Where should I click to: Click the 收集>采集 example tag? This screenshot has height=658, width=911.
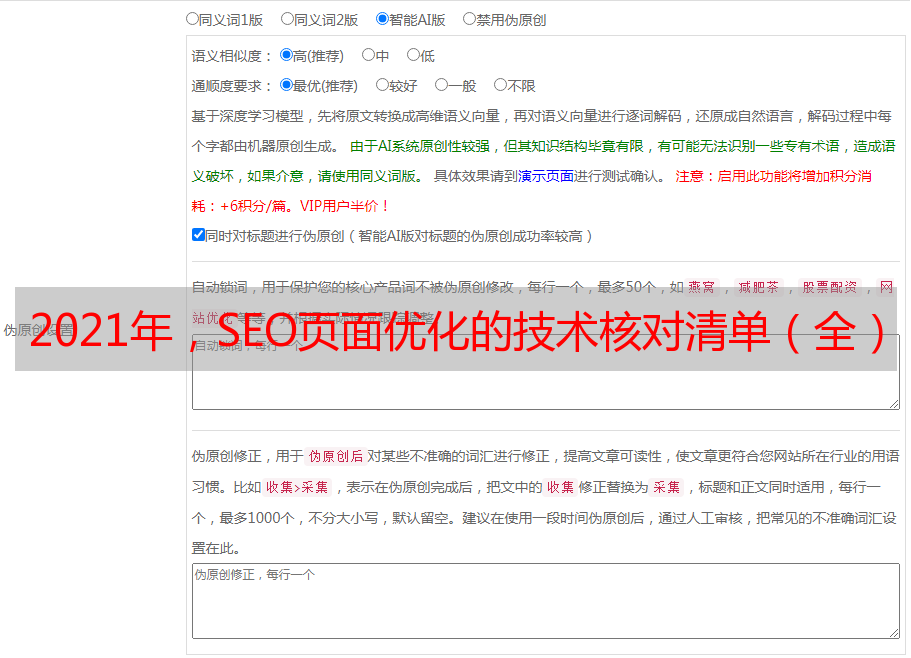click(x=297, y=487)
